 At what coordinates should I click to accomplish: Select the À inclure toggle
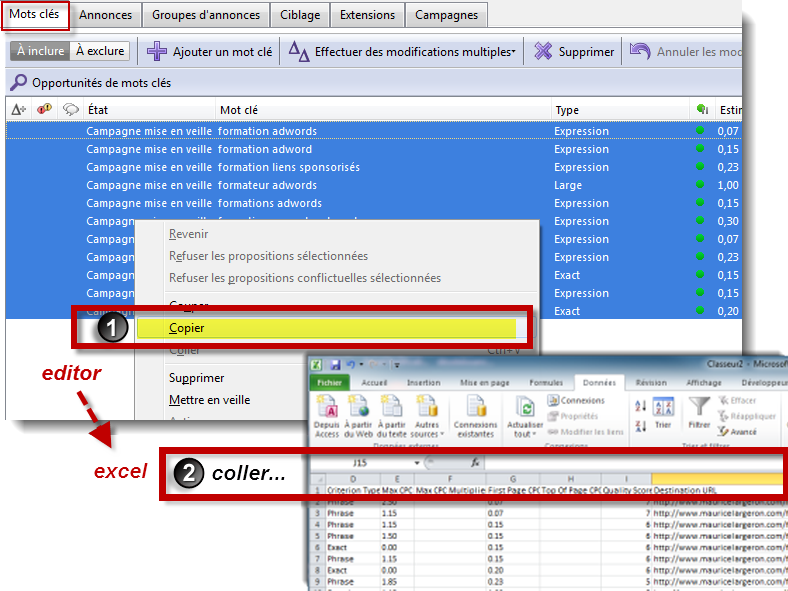point(40,51)
